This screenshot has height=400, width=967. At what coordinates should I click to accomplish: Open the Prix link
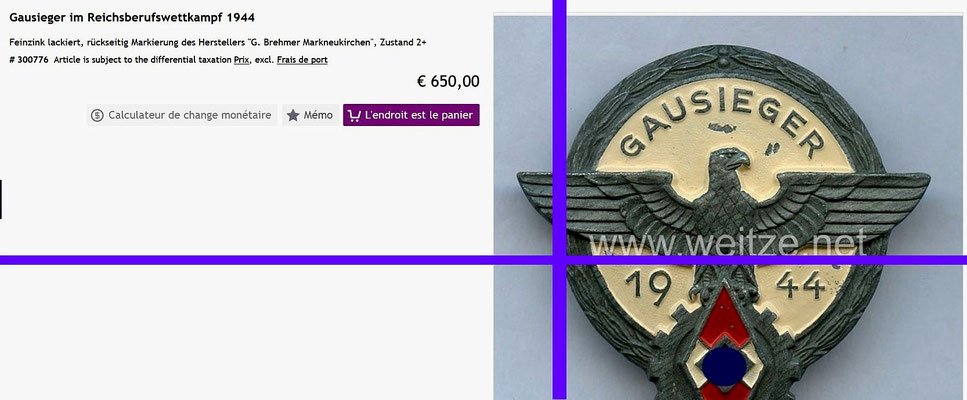point(242,60)
